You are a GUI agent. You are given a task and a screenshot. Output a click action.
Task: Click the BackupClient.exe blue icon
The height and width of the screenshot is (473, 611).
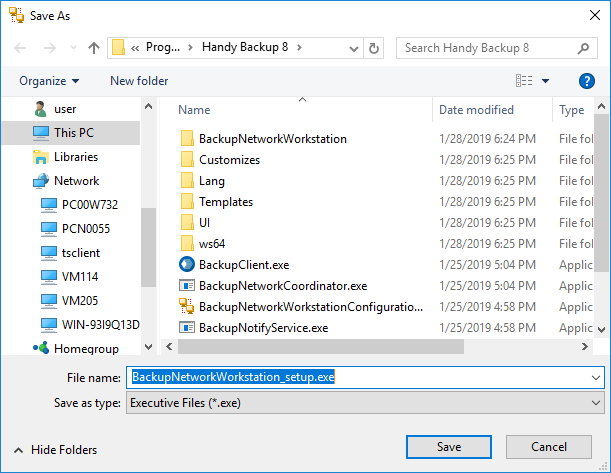click(x=187, y=265)
